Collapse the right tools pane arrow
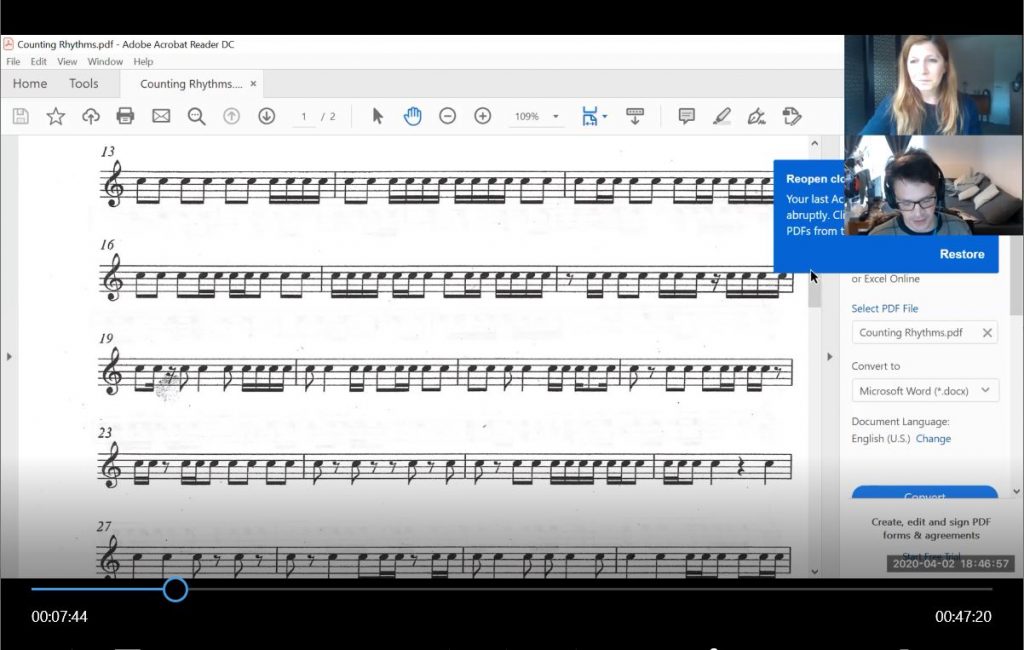 pos(829,357)
